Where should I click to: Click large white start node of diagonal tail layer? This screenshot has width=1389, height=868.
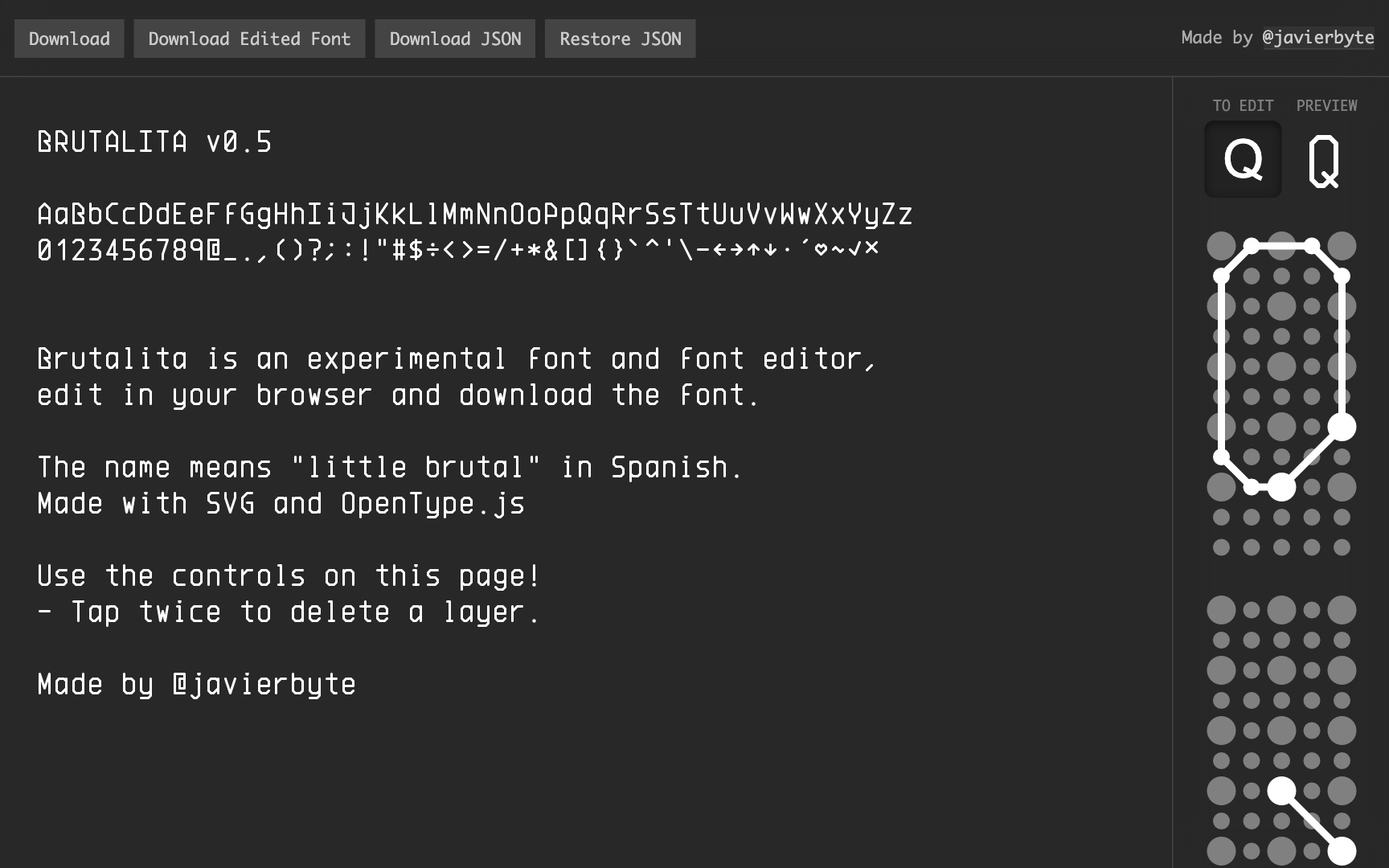coord(1281,791)
